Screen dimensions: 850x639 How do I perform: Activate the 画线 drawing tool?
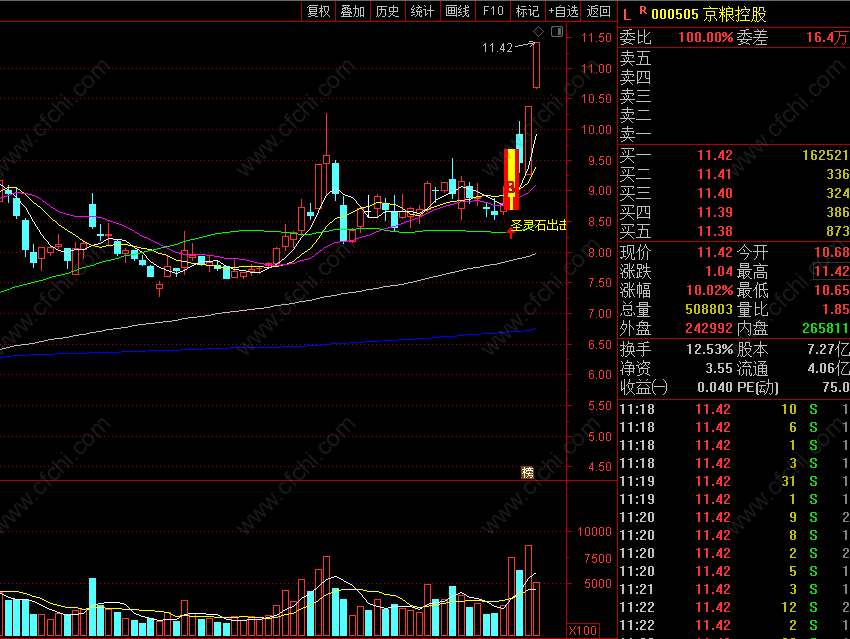tap(457, 11)
